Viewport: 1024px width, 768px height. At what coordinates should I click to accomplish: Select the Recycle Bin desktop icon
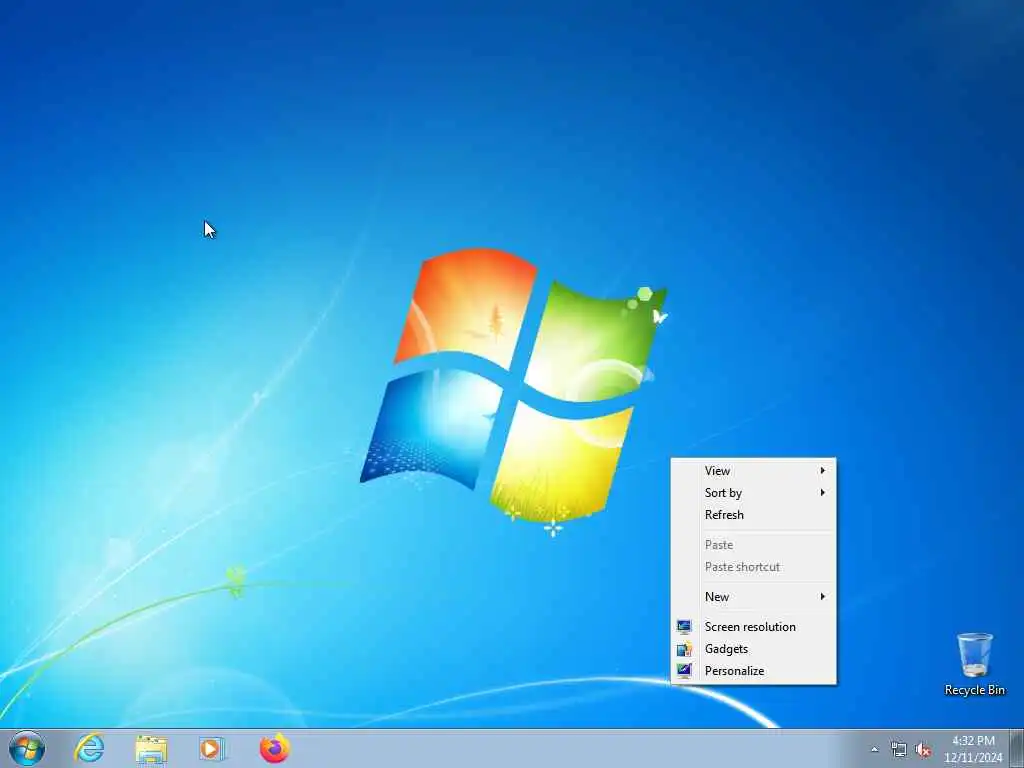pos(974,664)
